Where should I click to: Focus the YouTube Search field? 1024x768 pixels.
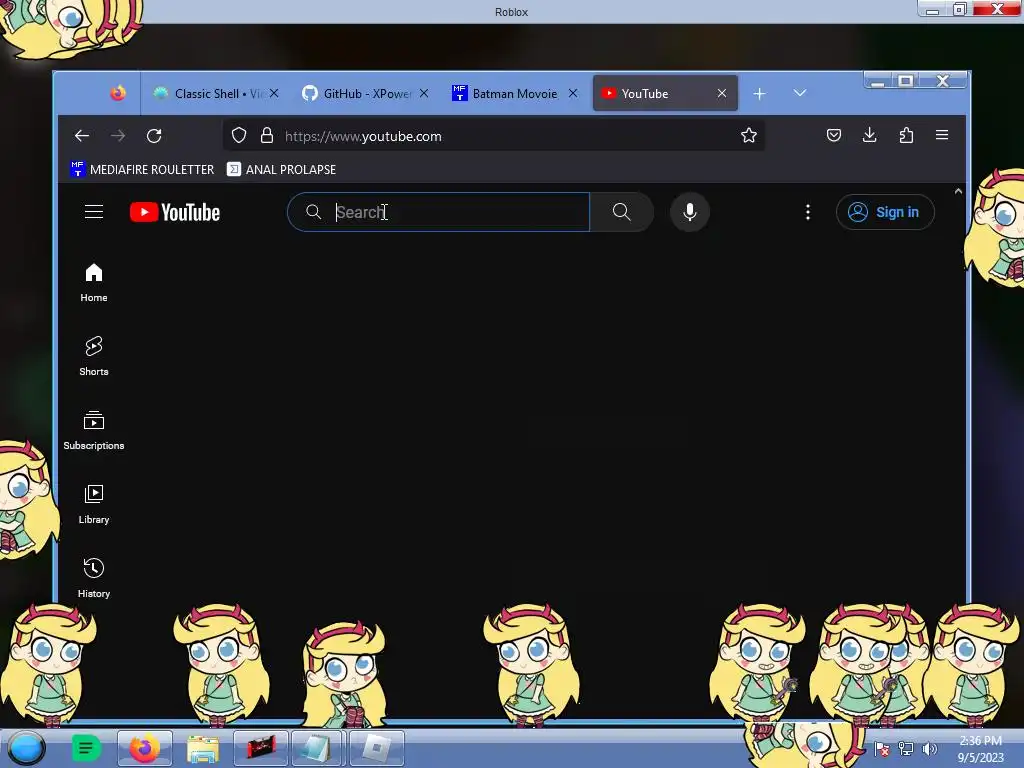[438, 212]
